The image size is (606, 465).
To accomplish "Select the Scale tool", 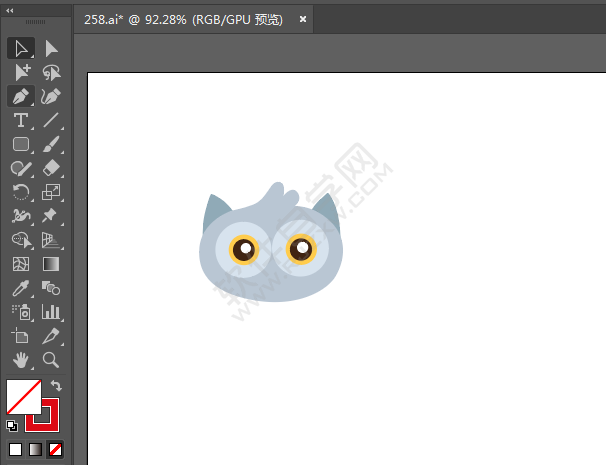I will click(51, 192).
